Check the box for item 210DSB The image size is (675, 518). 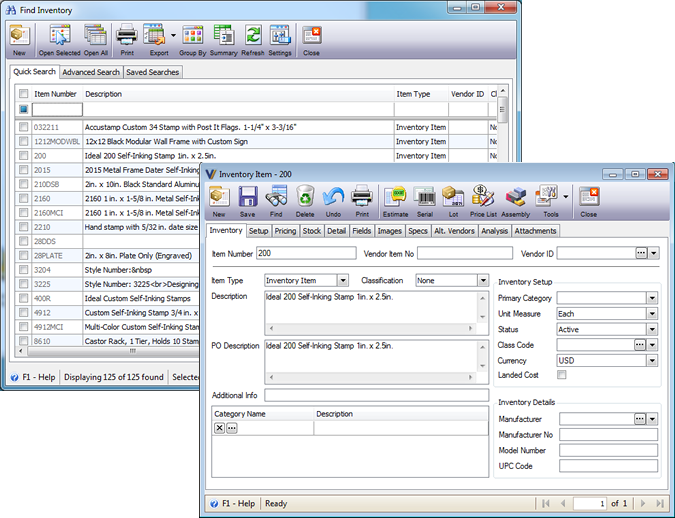pos(24,184)
